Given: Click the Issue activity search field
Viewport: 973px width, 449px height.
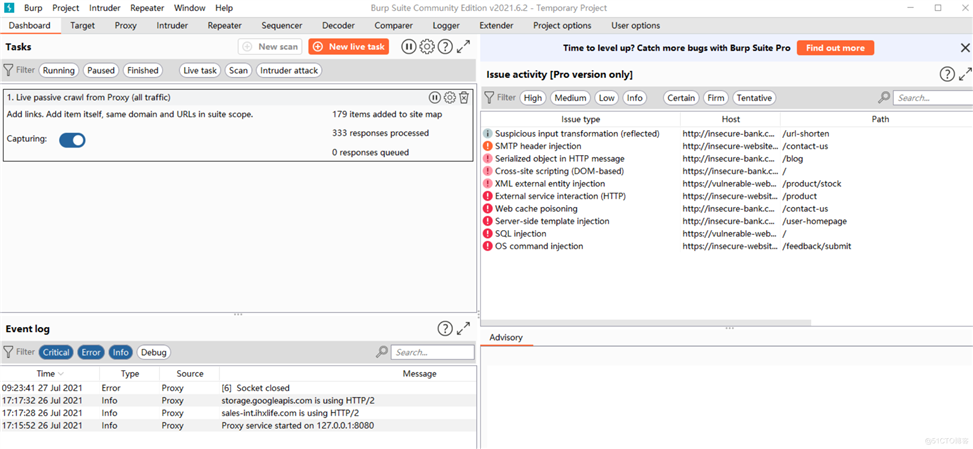Looking at the screenshot, I should (x=933, y=97).
